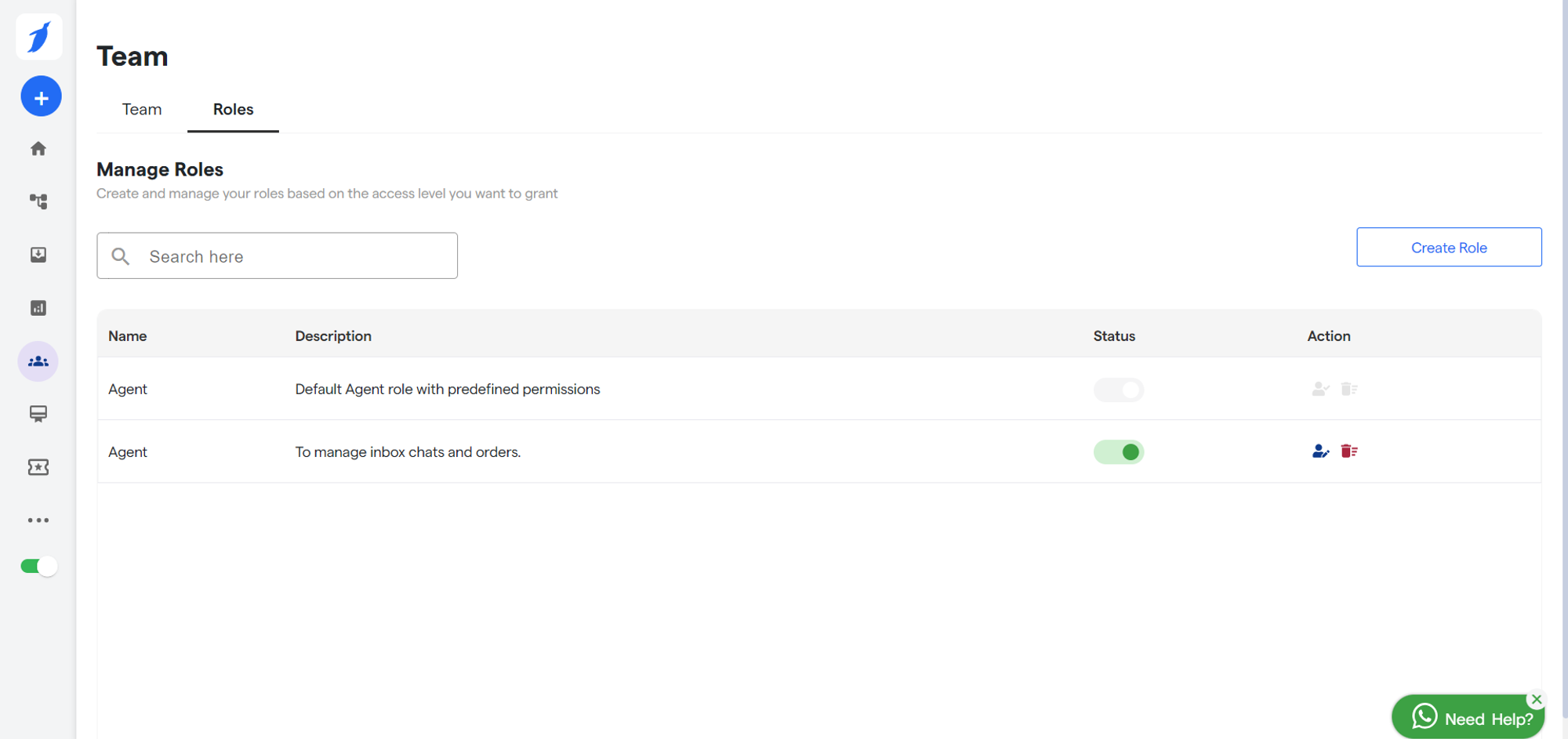This screenshot has height=739, width=1568.
Task: Edit the inbox chats Agent role
Action: click(x=1320, y=451)
